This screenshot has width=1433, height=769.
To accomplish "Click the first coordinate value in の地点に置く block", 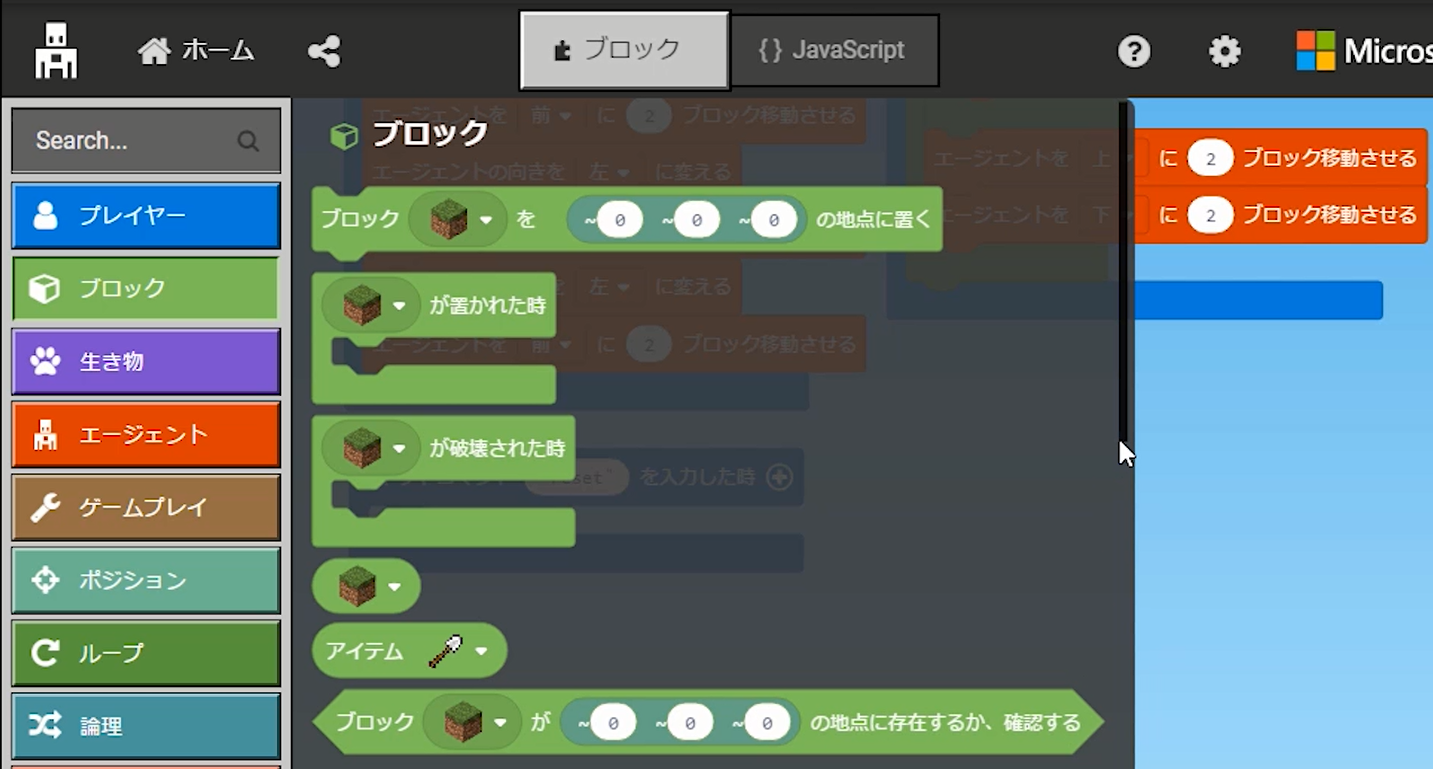I will pyautogui.click(x=620, y=219).
